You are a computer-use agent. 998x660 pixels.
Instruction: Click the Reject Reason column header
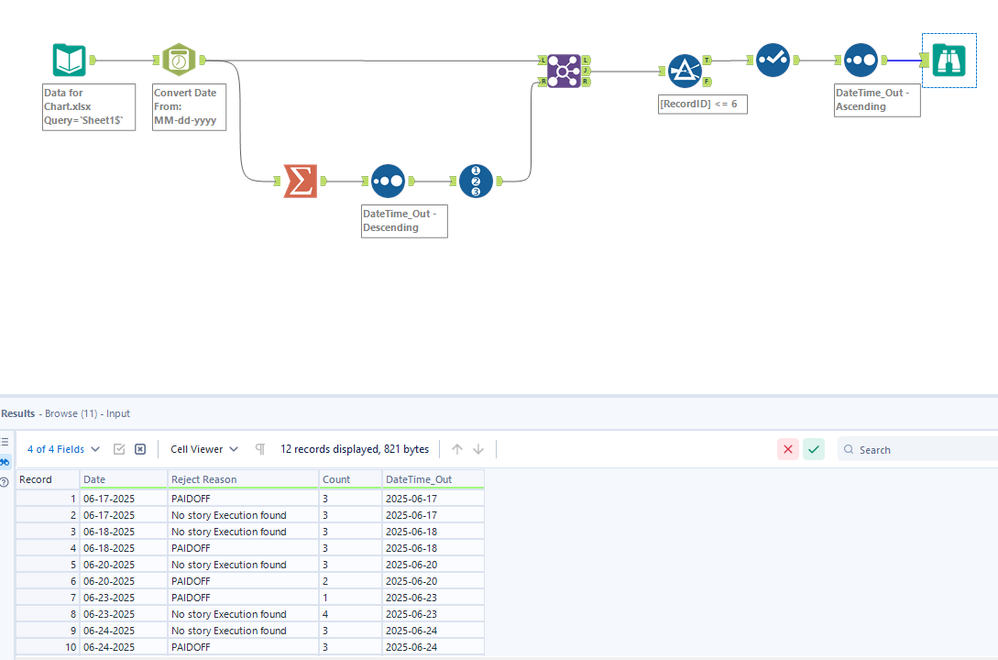point(243,479)
